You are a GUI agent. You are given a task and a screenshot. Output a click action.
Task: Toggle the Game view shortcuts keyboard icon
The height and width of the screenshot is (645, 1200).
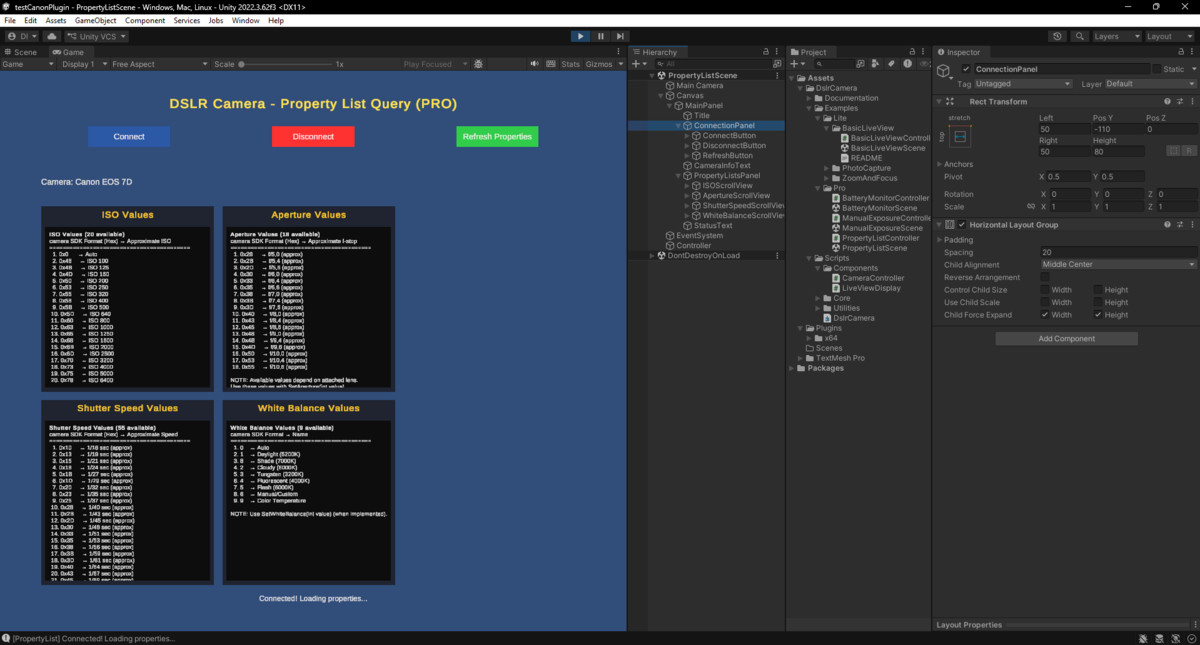549,64
